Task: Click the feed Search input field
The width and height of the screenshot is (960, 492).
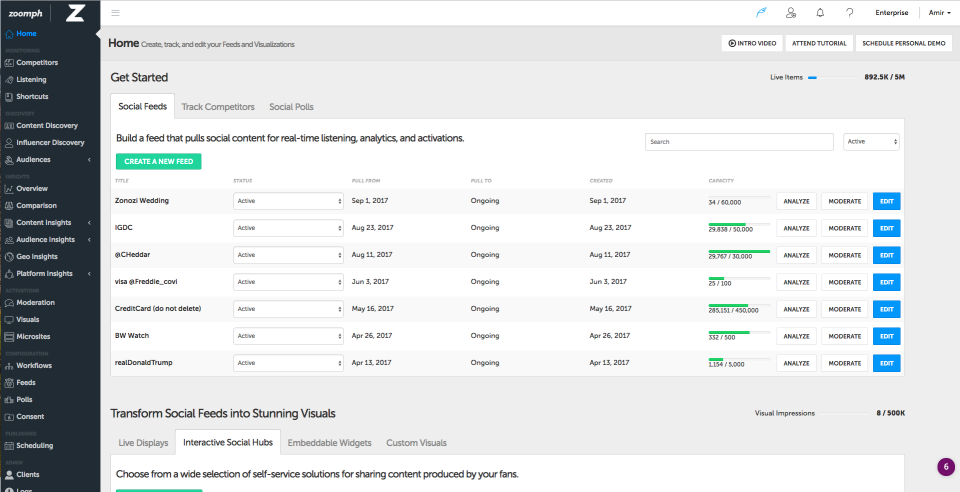Action: pyautogui.click(x=739, y=141)
